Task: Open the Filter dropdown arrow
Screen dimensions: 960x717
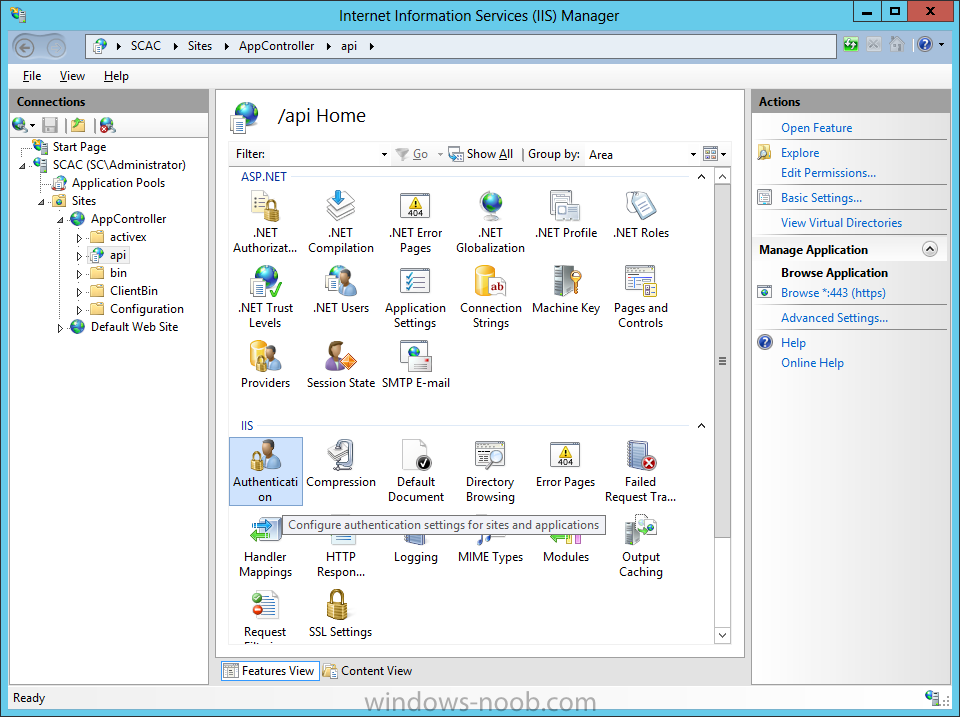Action: (x=384, y=154)
